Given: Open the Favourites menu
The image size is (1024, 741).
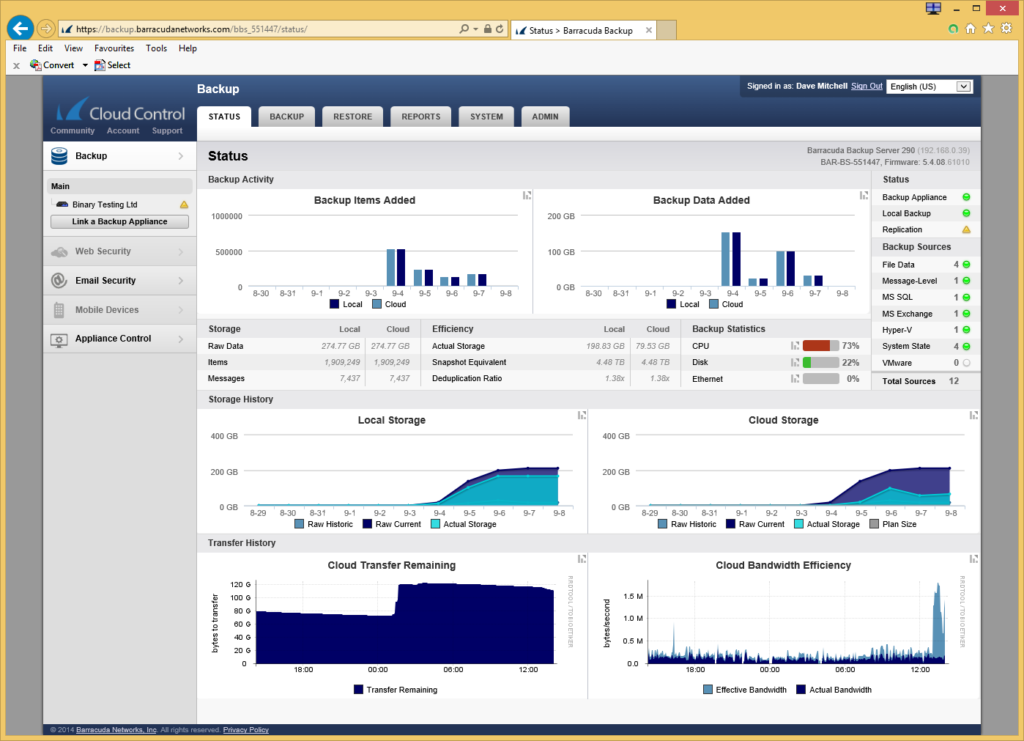Looking at the screenshot, I should click(x=113, y=47).
